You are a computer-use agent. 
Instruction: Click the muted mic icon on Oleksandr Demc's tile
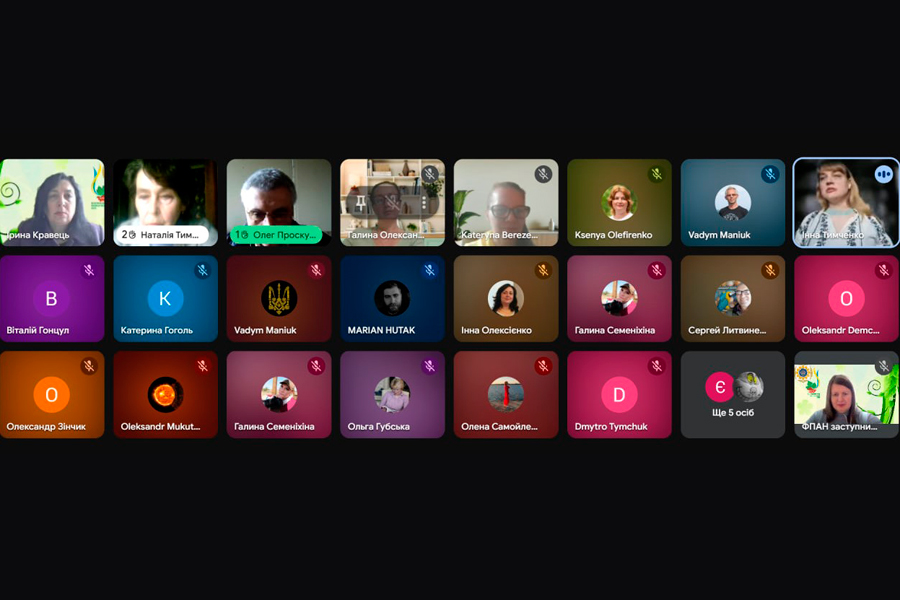pyautogui.click(x=883, y=270)
